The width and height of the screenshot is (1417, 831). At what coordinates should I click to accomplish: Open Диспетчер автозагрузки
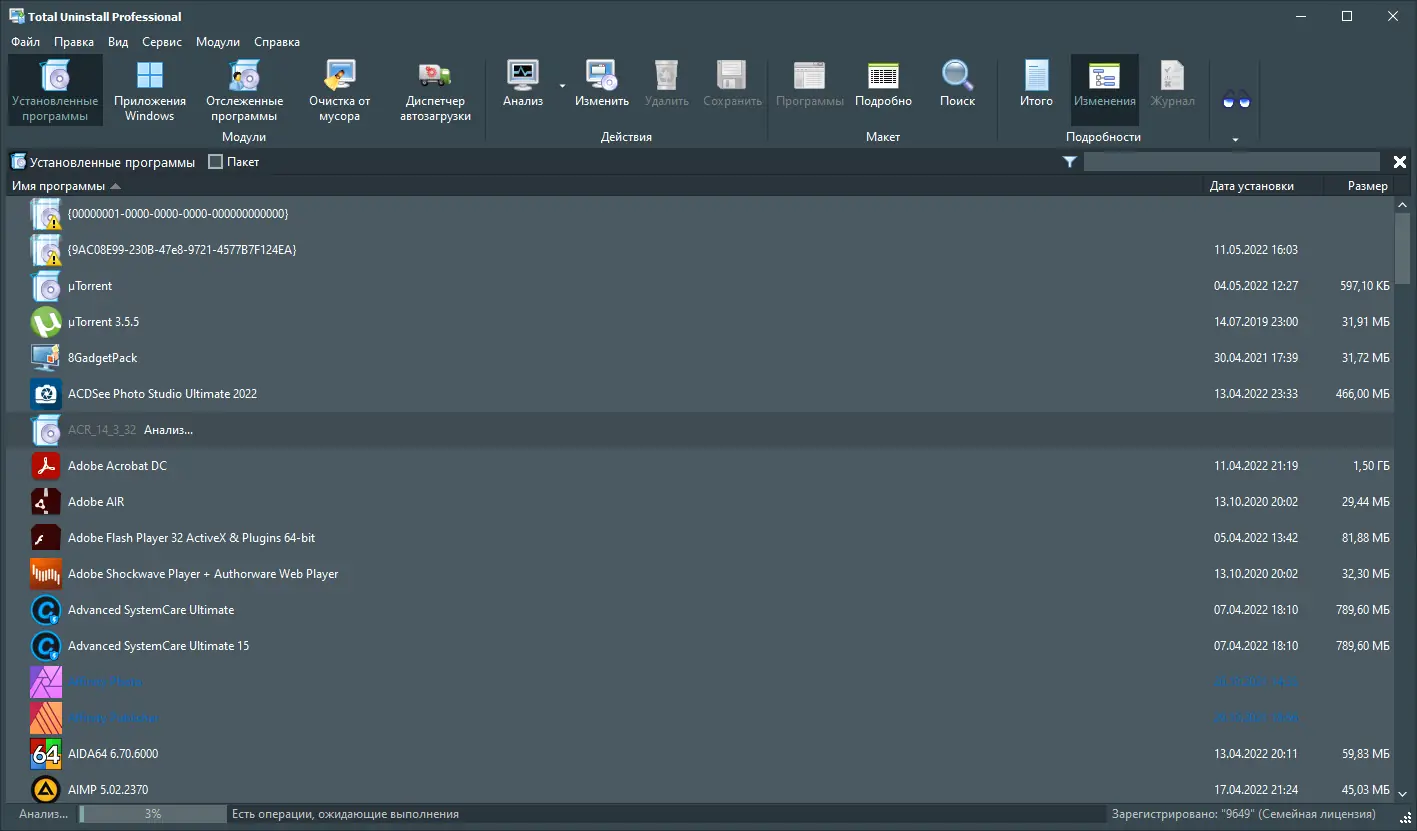[x=435, y=90]
